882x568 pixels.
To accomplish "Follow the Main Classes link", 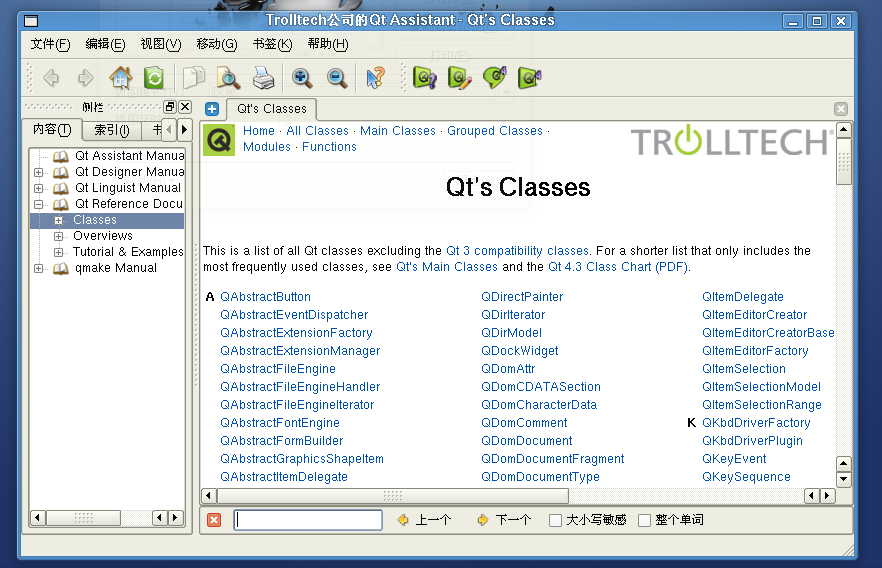I will [398, 131].
